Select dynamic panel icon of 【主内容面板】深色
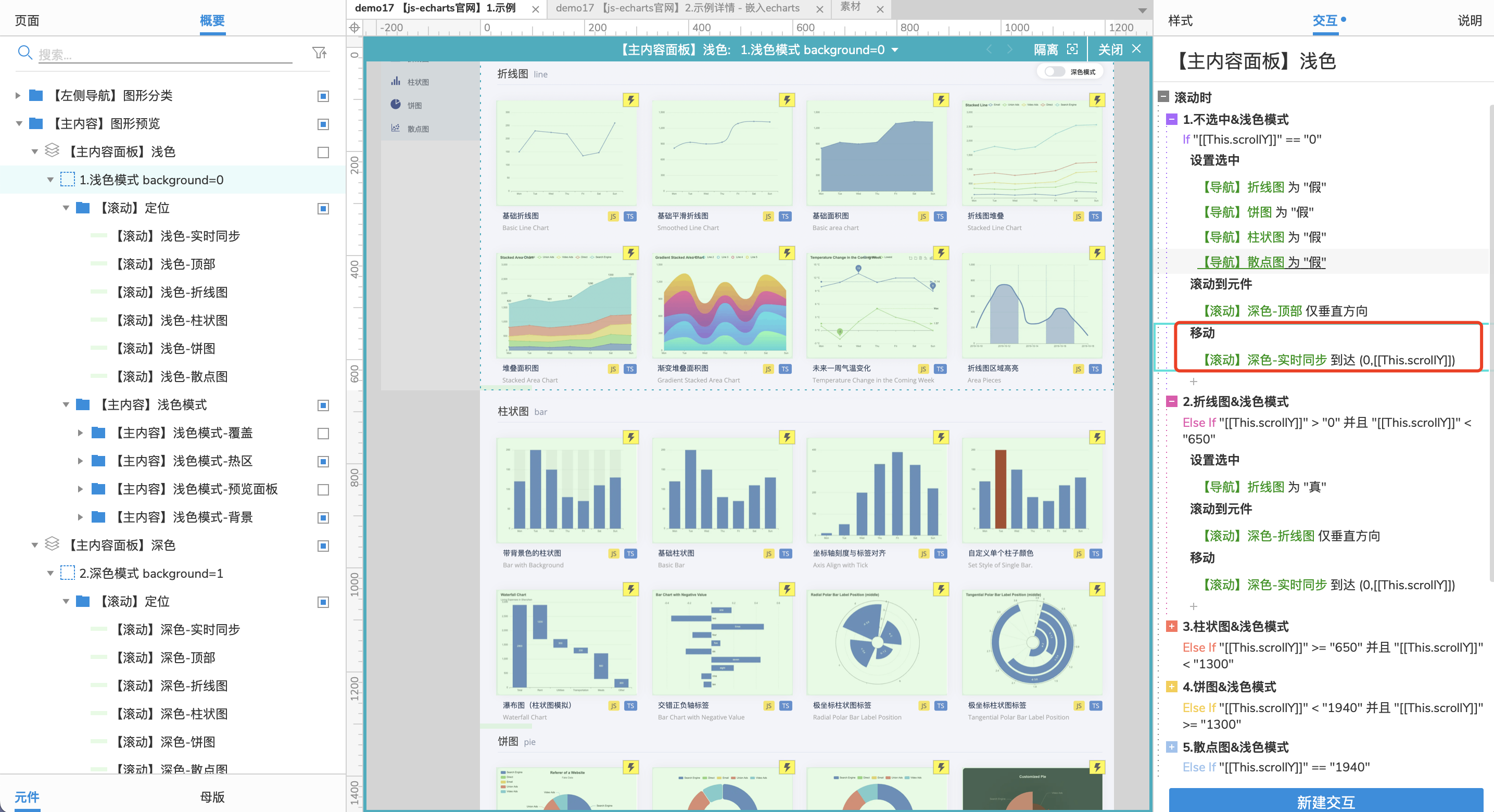1494x812 pixels. pyautogui.click(x=52, y=544)
